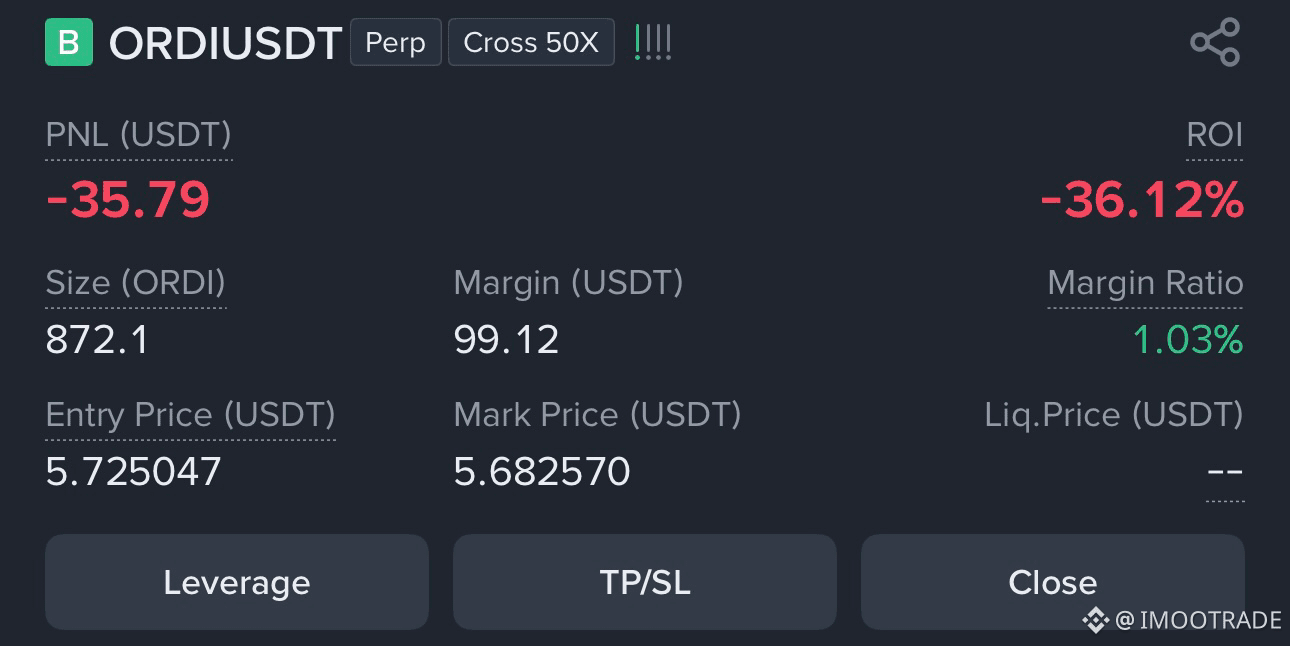Open the TP/SL settings button

(x=645, y=582)
